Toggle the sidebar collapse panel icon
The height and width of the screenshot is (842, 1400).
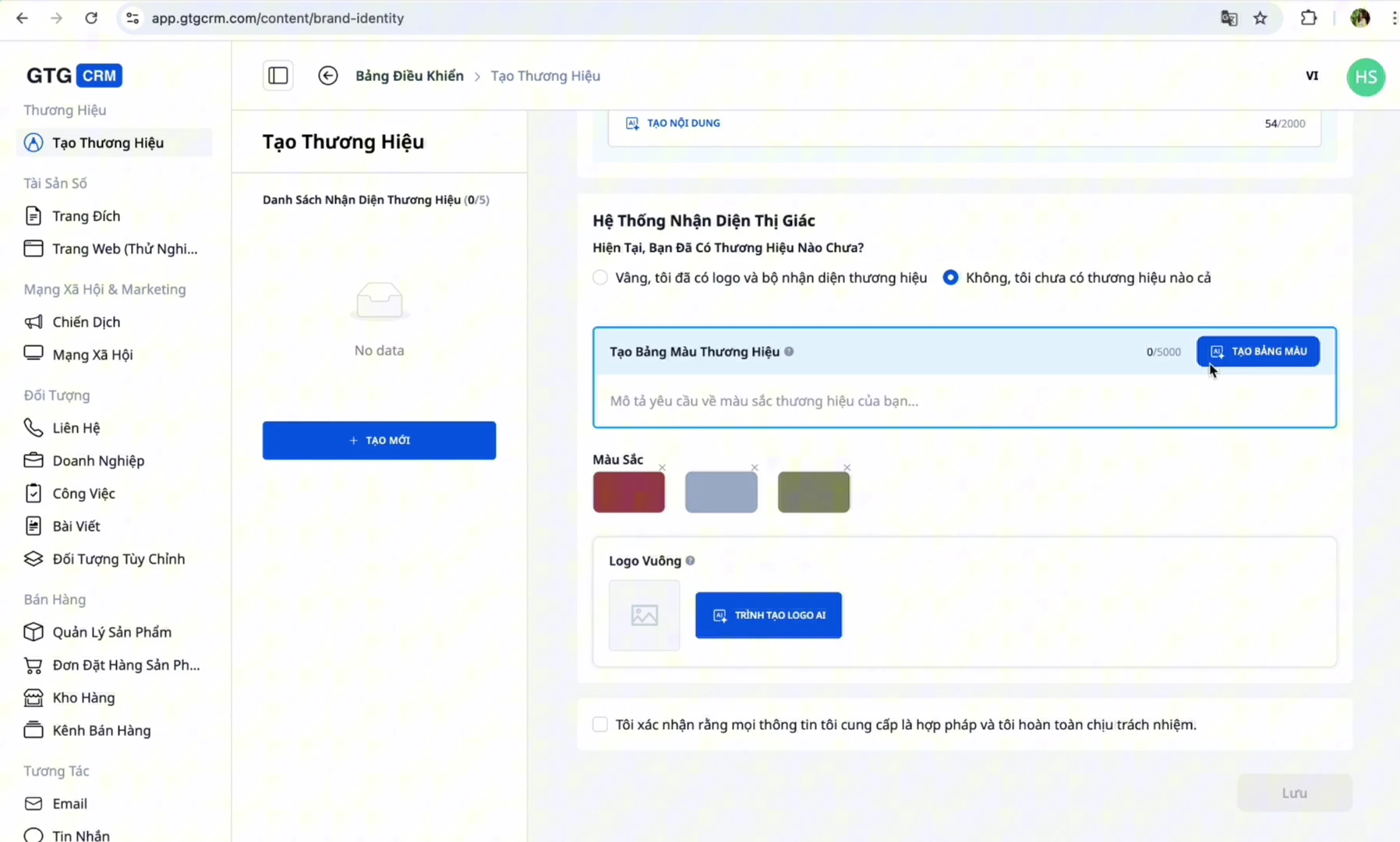click(x=278, y=76)
